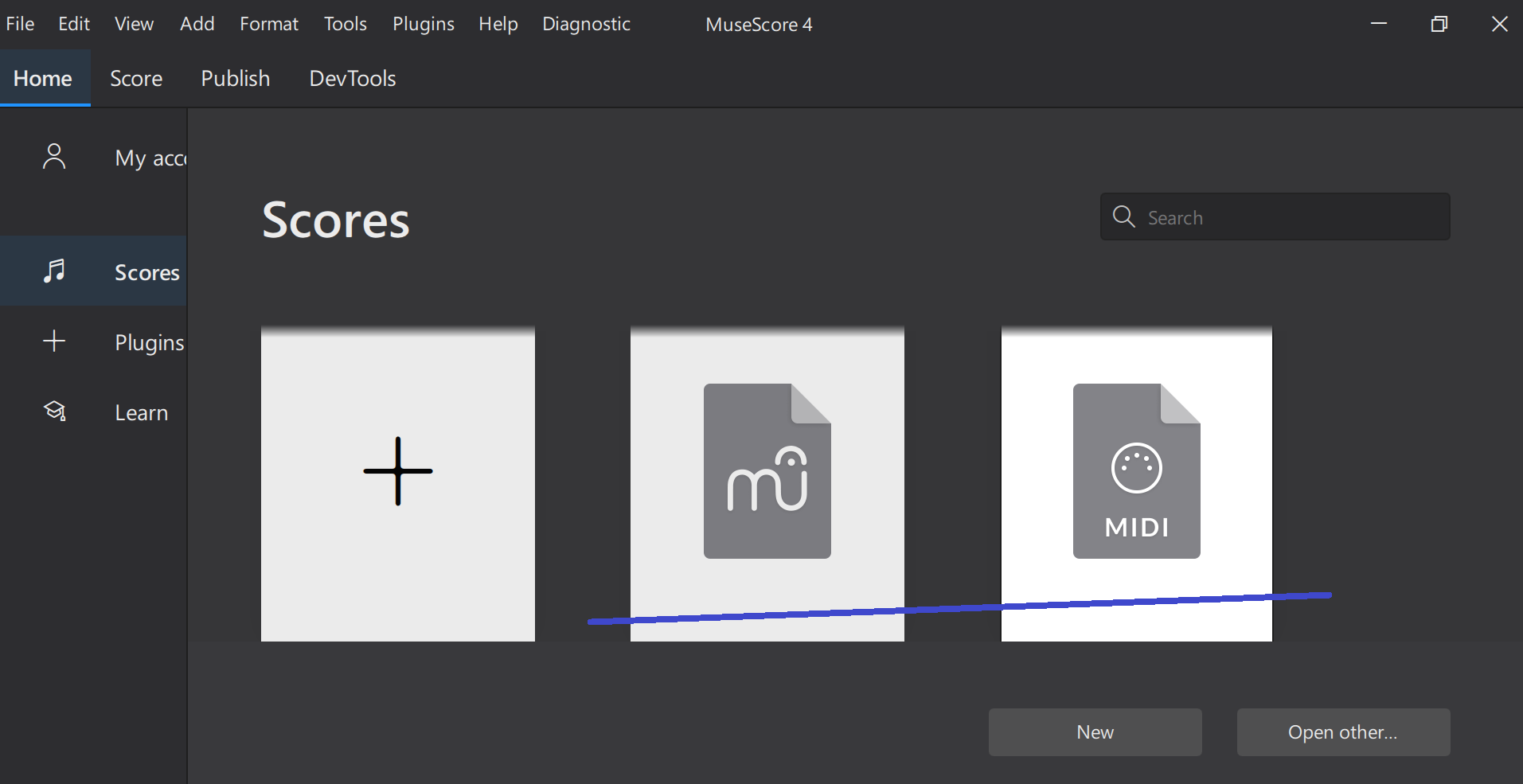
Task: Click the search magnifying glass icon
Action: [x=1123, y=216]
